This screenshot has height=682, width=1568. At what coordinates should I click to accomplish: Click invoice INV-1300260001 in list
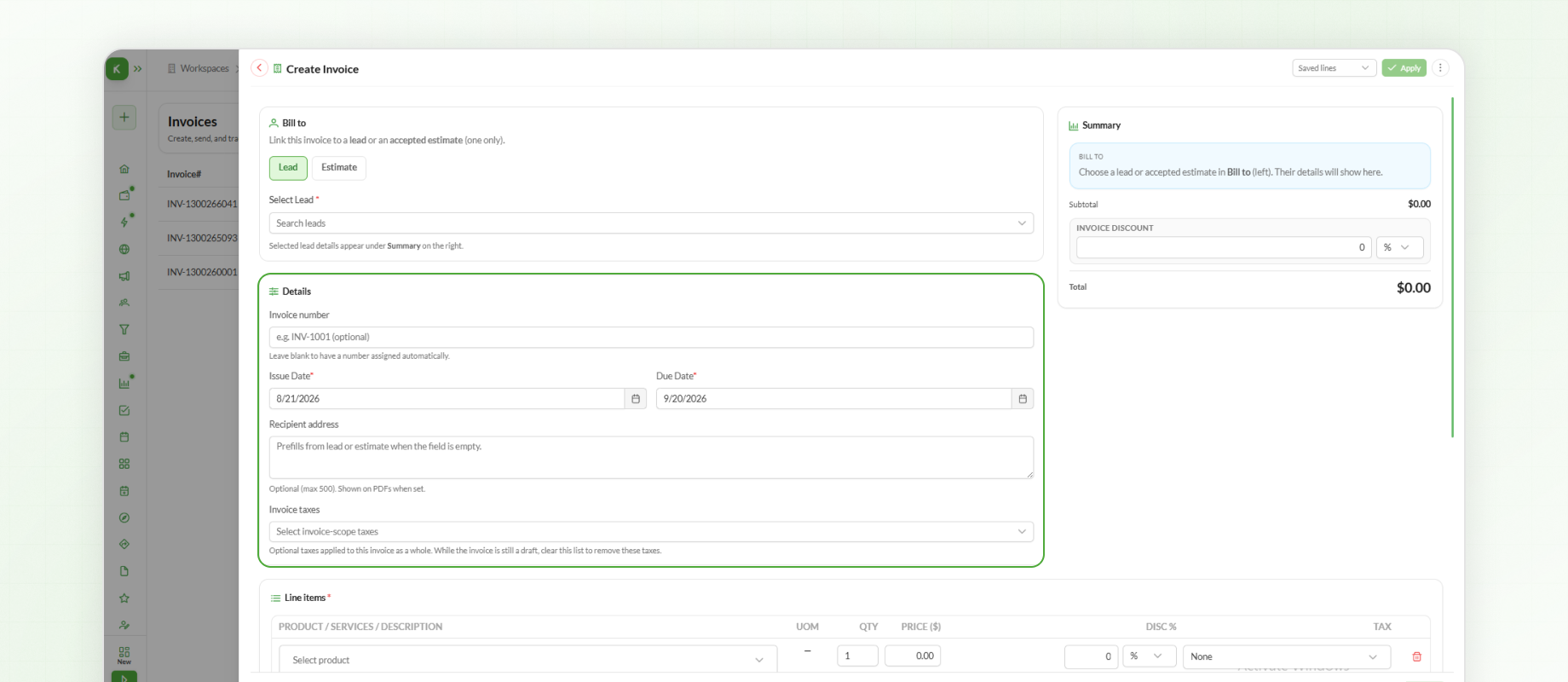coord(202,273)
